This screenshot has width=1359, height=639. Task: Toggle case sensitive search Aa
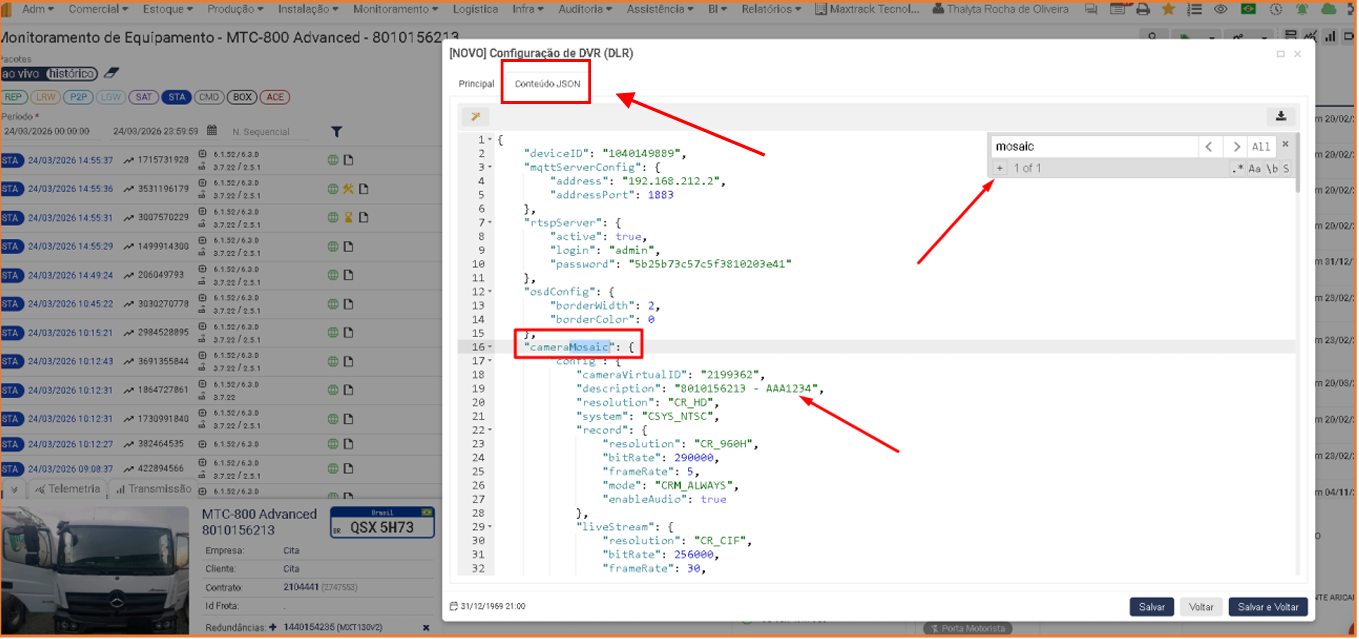1254,169
